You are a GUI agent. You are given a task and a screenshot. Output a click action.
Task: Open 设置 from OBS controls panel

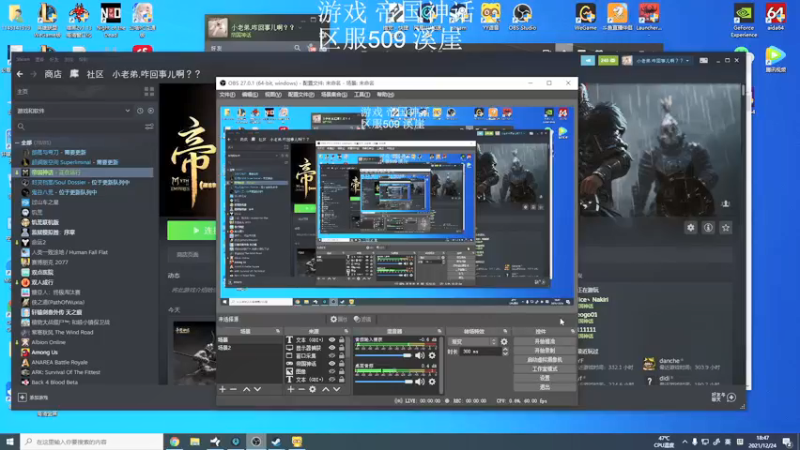[x=544, y=378]
